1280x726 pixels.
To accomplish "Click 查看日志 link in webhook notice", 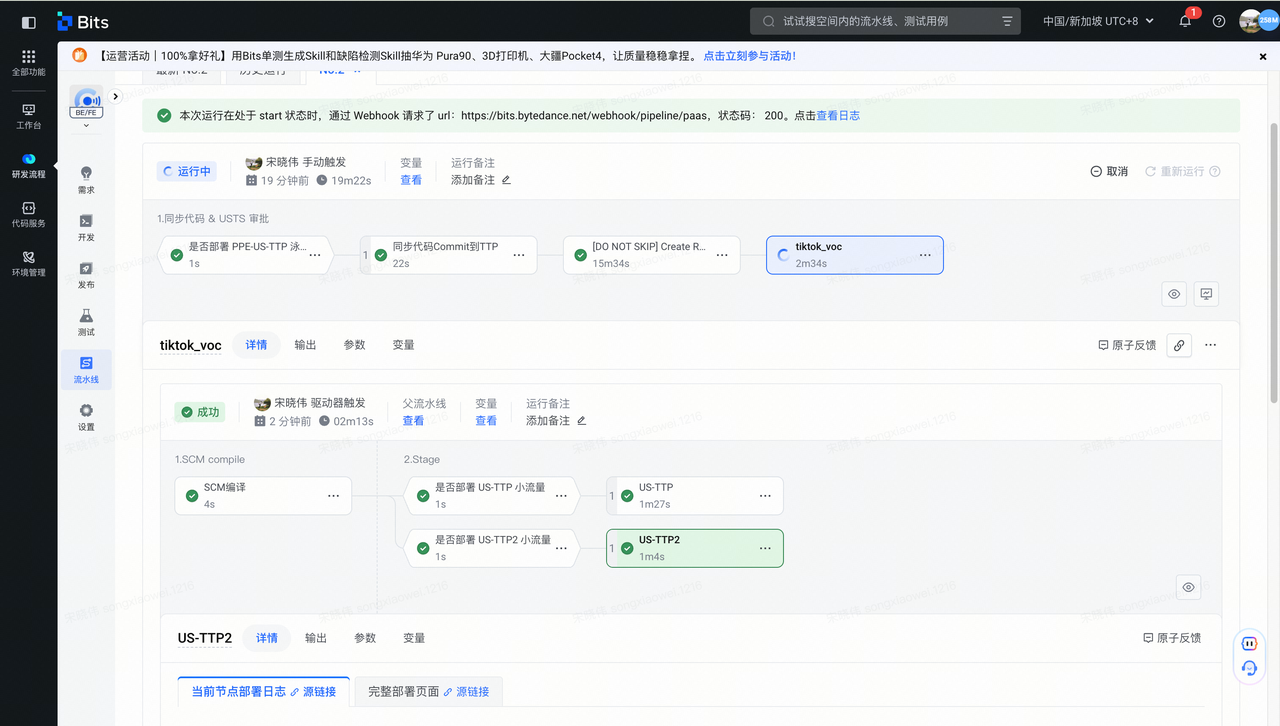I will point(838,115).
